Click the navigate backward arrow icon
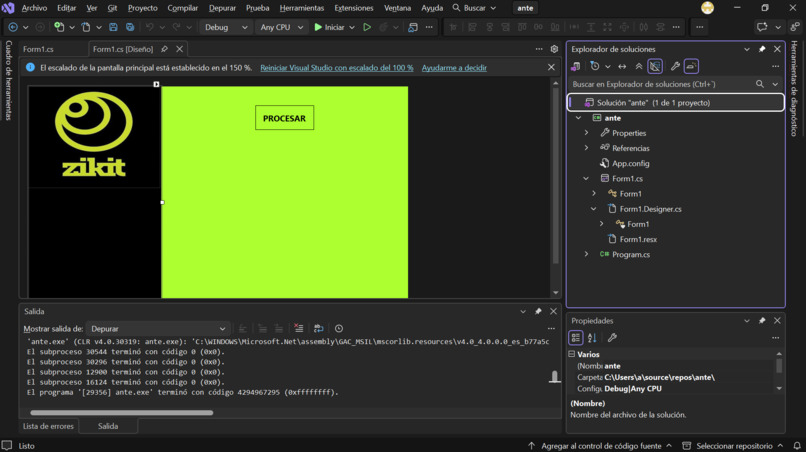806x452 pixels. point(13,27)
